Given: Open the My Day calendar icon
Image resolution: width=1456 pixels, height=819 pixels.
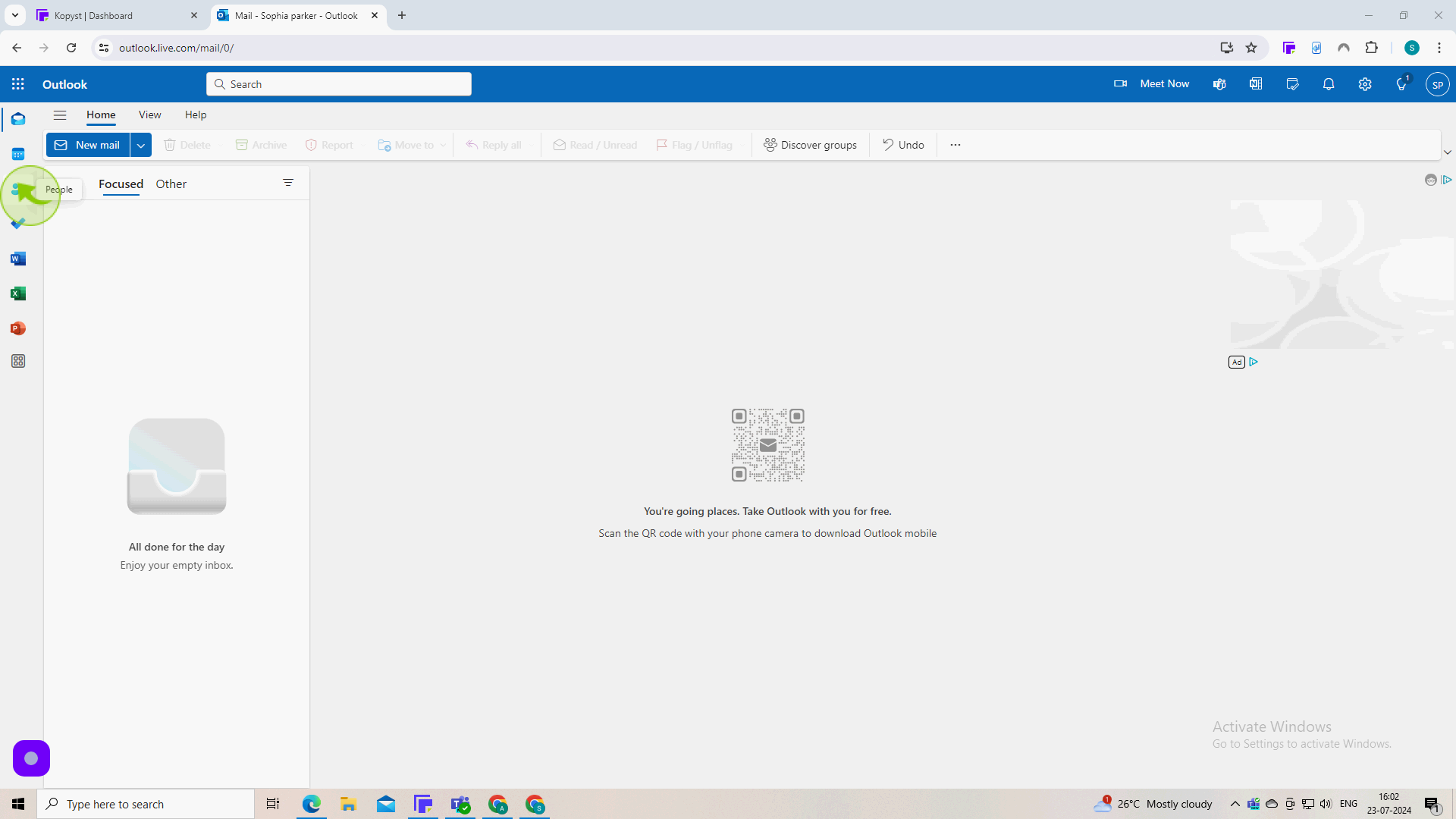Looking at the screenshot, I should (x=1292, y=84).
